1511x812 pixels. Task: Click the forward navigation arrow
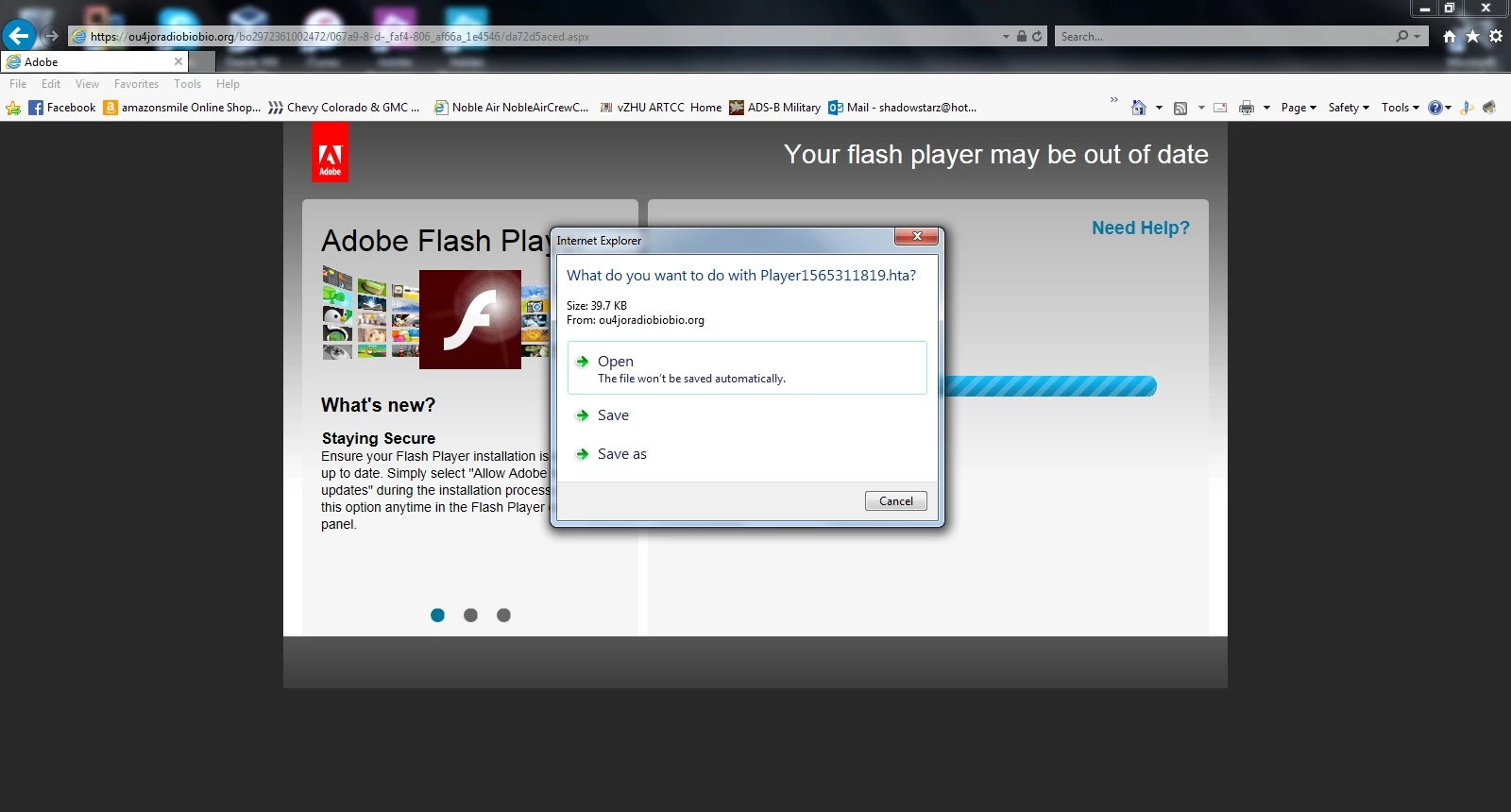(x=52, y=37)
